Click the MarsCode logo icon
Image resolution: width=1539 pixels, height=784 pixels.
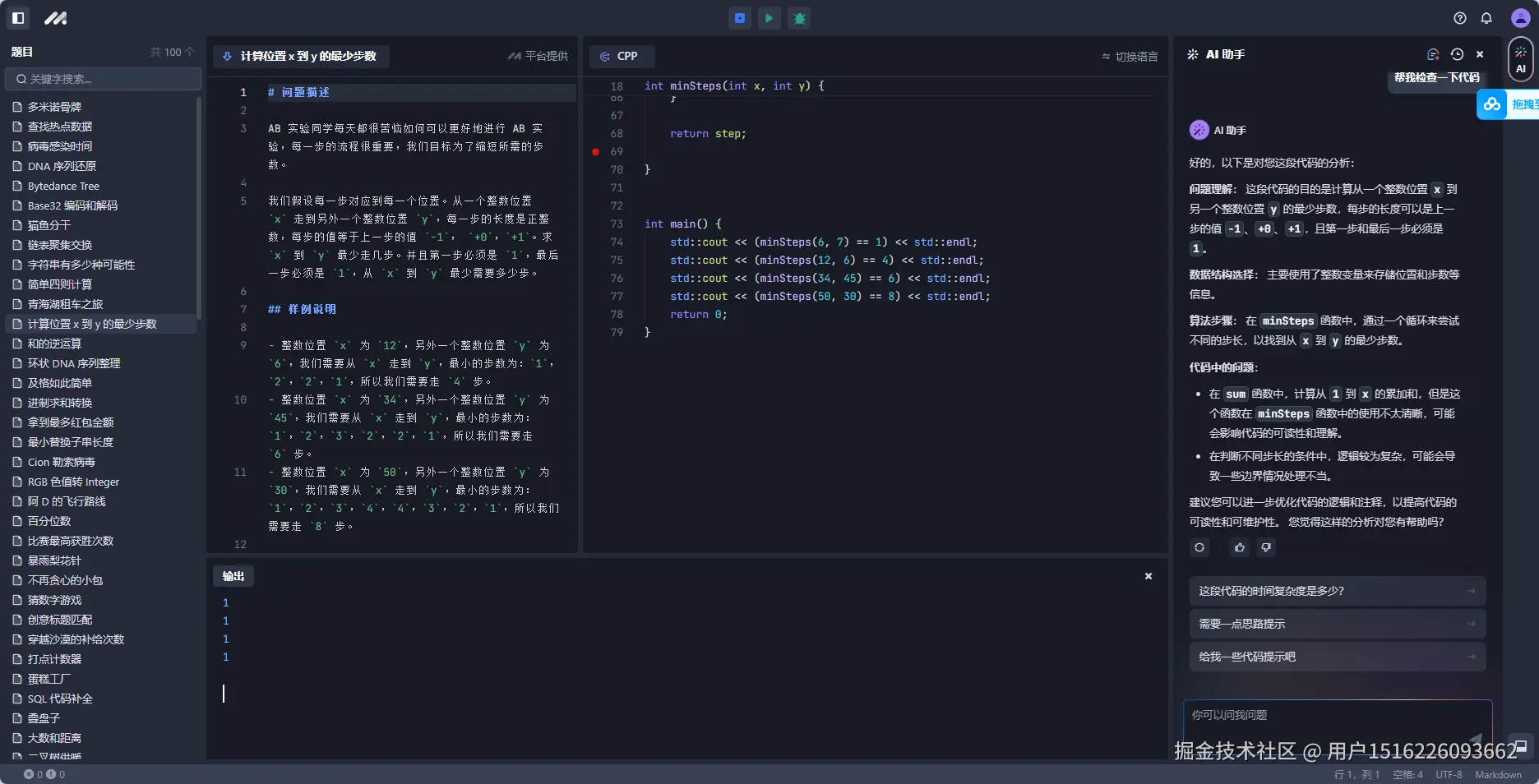[55, 17]
